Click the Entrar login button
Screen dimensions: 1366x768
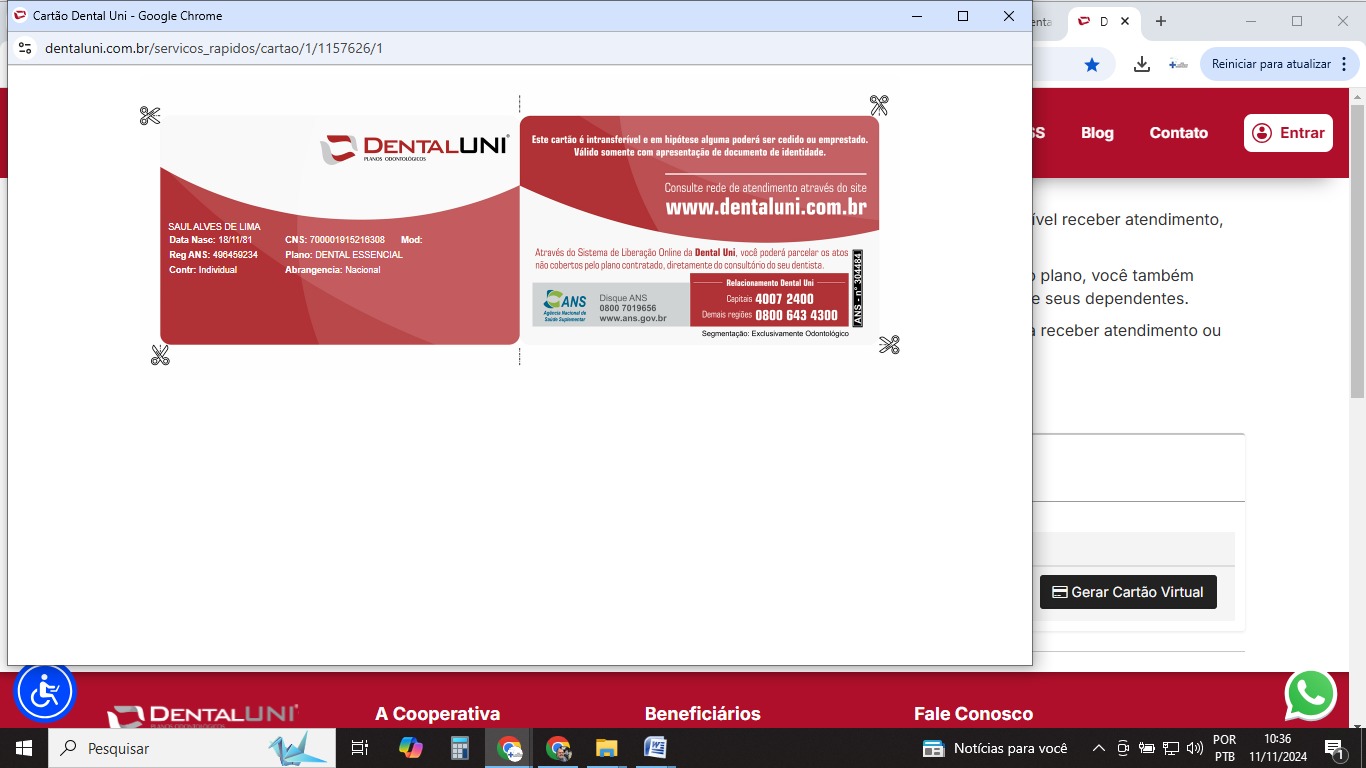point(1288,133)
